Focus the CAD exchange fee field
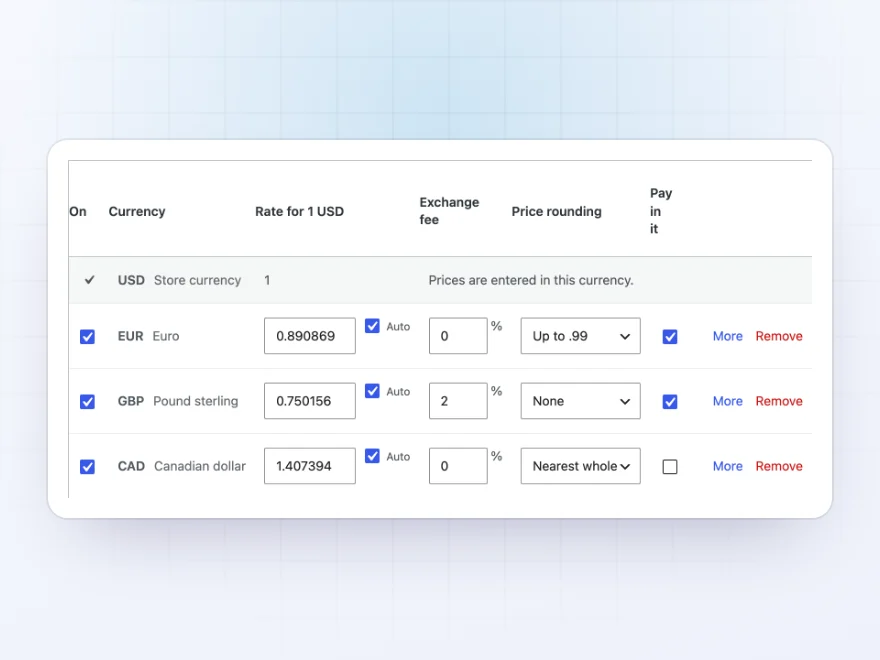The width and height of the screenshot is (880, 660). (x=458, y=466)
